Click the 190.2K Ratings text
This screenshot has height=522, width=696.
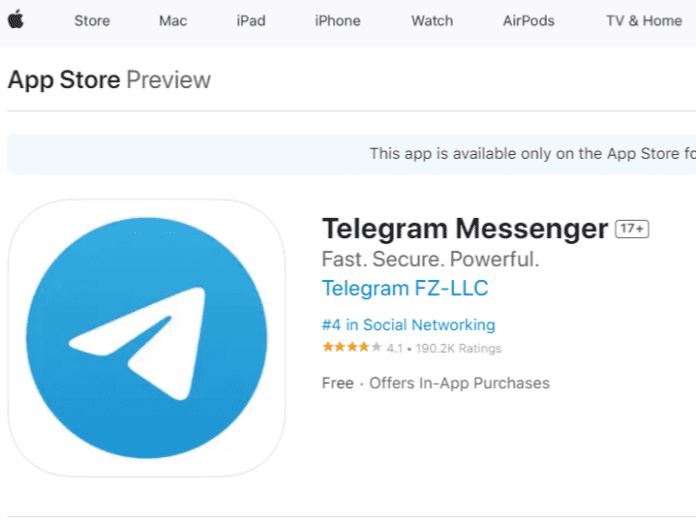coord(459,348)
